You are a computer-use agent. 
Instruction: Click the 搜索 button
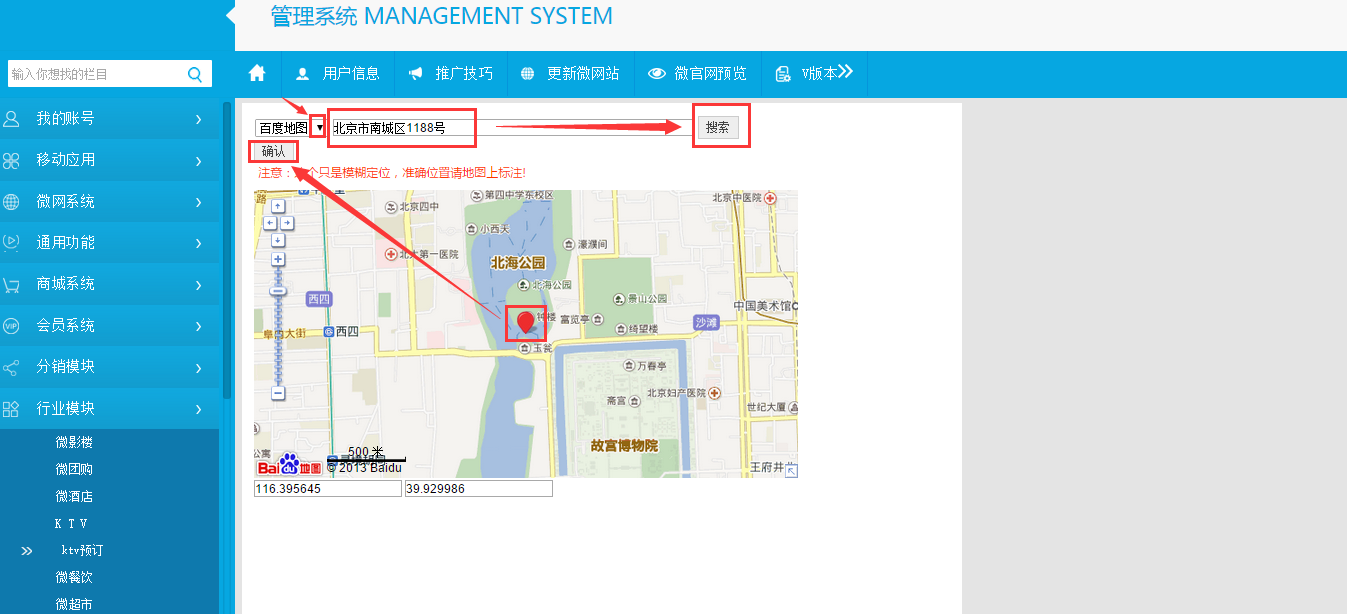(x=717, y=127)
